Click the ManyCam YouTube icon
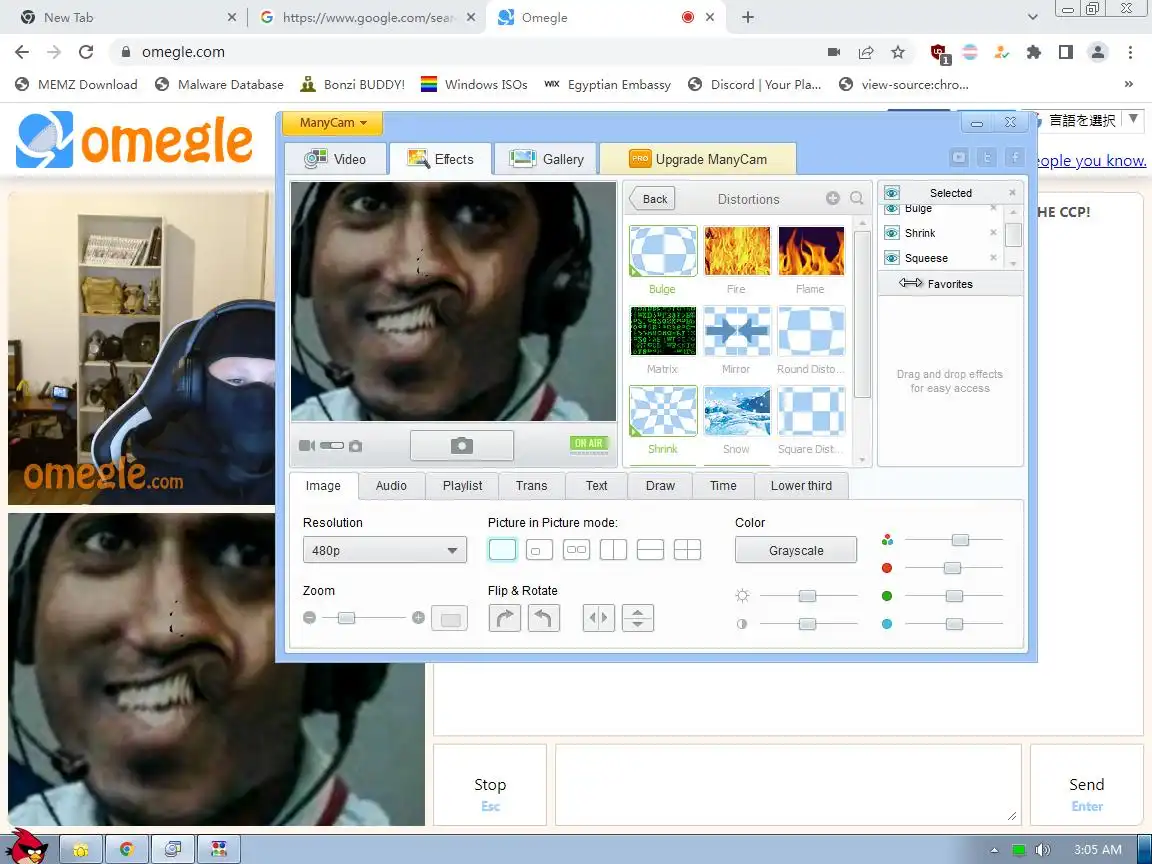This screenshot has width=1152, height=864. [x=959, y=156]
